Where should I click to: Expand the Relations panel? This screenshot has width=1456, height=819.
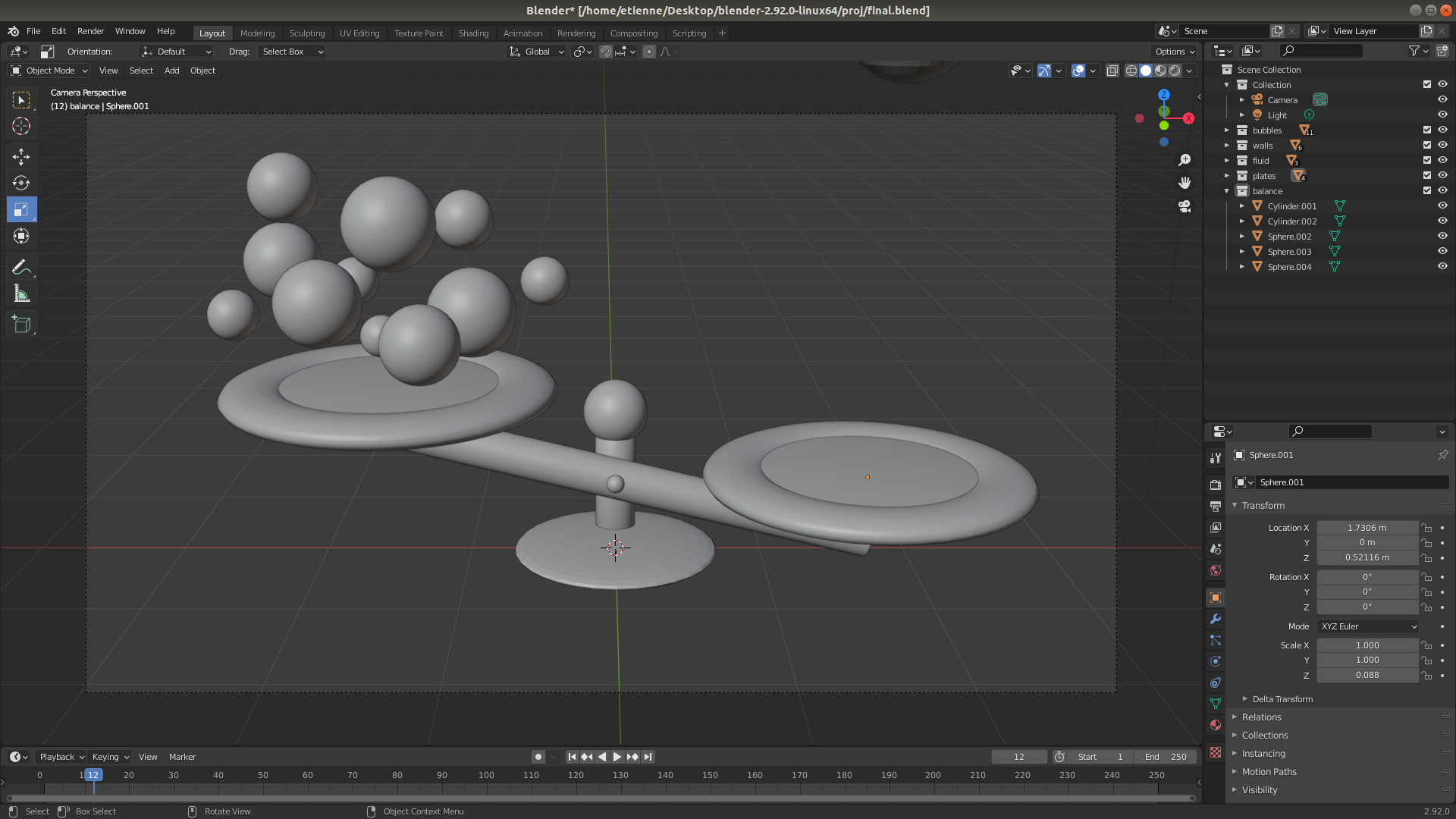(x=1261, y=717)
